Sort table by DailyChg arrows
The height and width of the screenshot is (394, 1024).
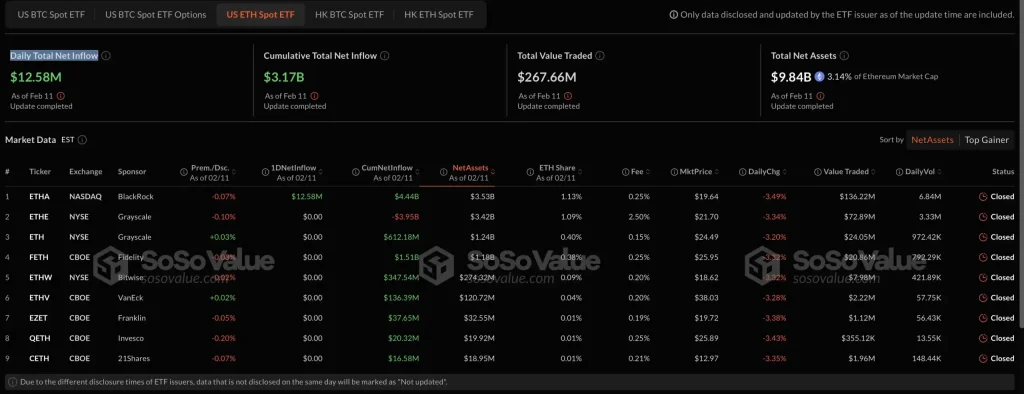click(x=786, y=172)
